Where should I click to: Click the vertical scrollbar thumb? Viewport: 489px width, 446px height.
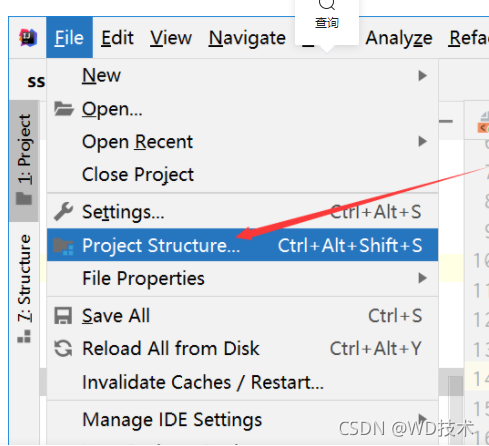455,386
